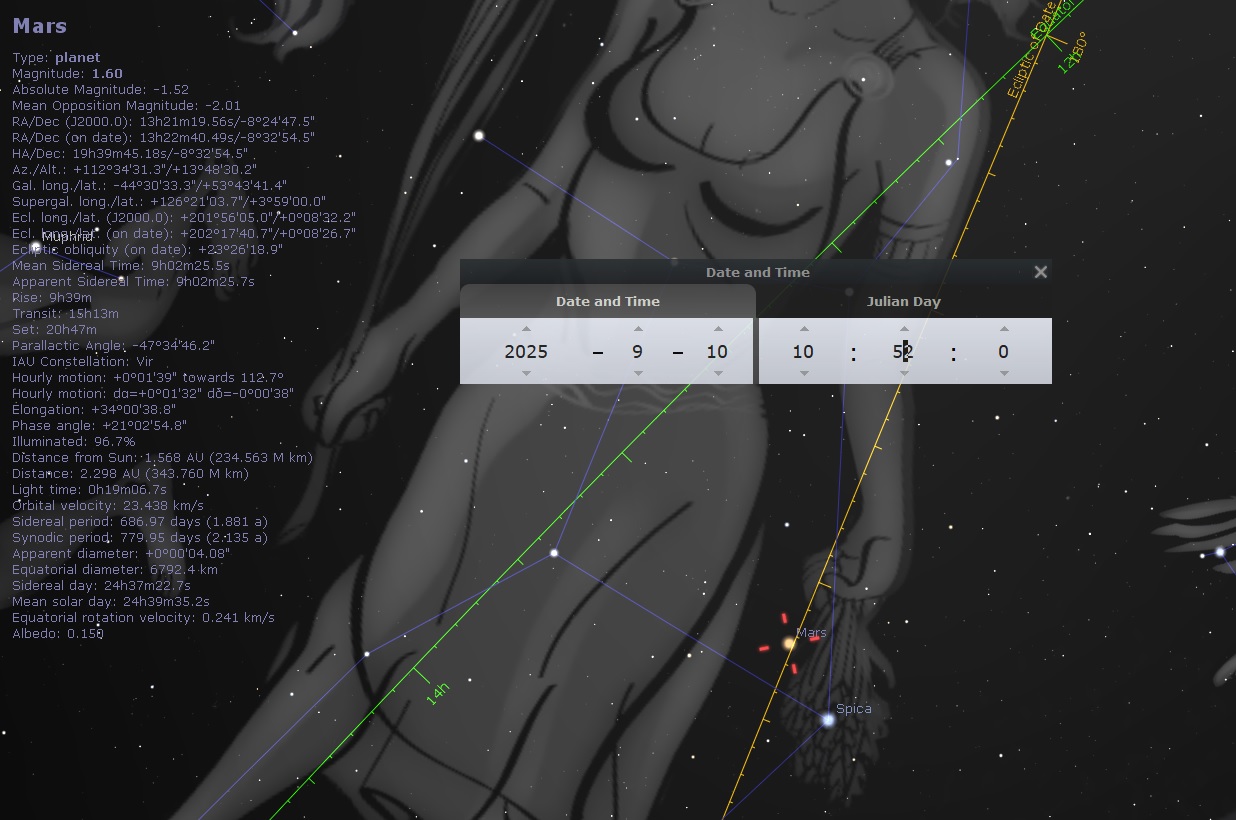This screenshot has width=1236, height=820.
Task: Click the month down arrow
Action: point(638,373)
